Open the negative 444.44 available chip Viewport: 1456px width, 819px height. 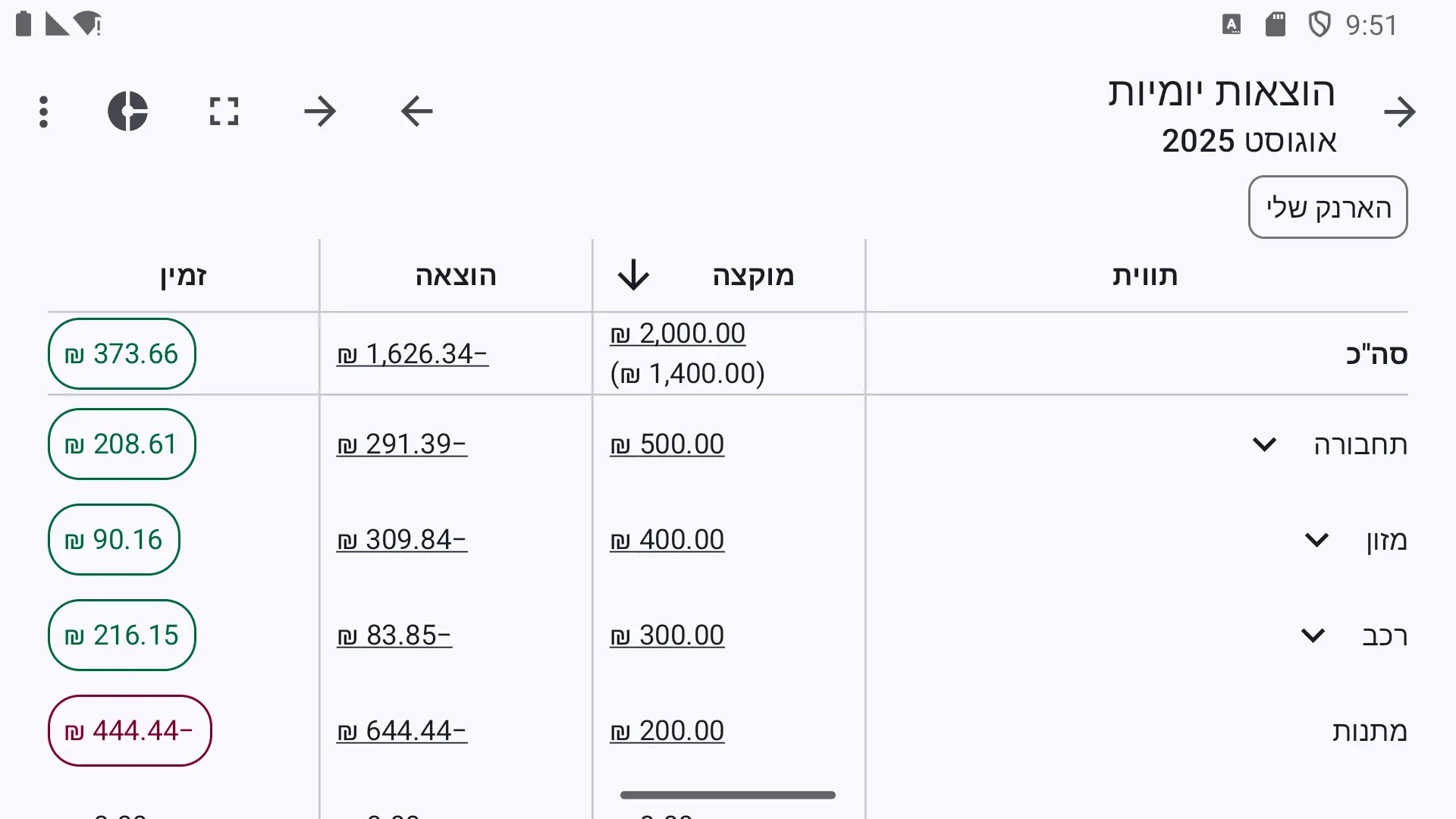(130, 731)
